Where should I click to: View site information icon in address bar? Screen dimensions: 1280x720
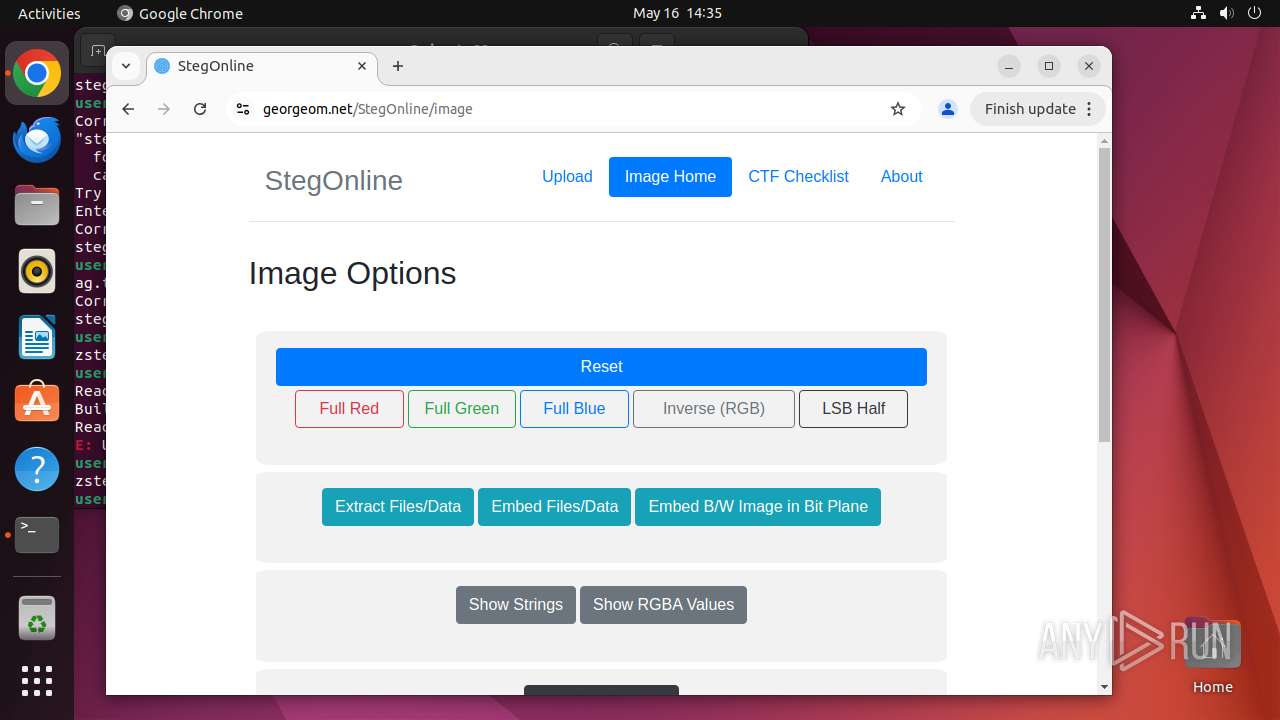point(242,109)
